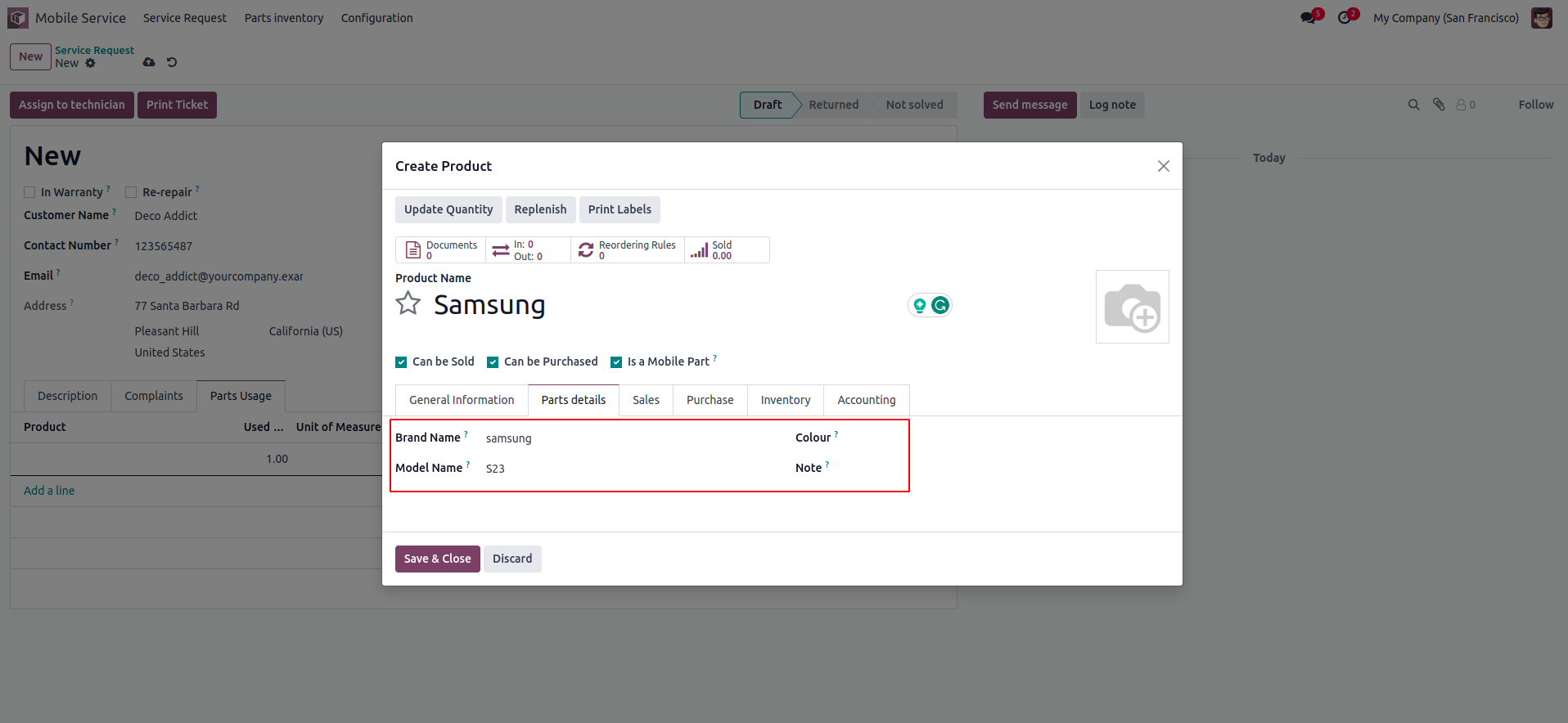Select the Parts details tab
Screen dimensions: 1568x723
pyautogui.click(x=574, y=400)
